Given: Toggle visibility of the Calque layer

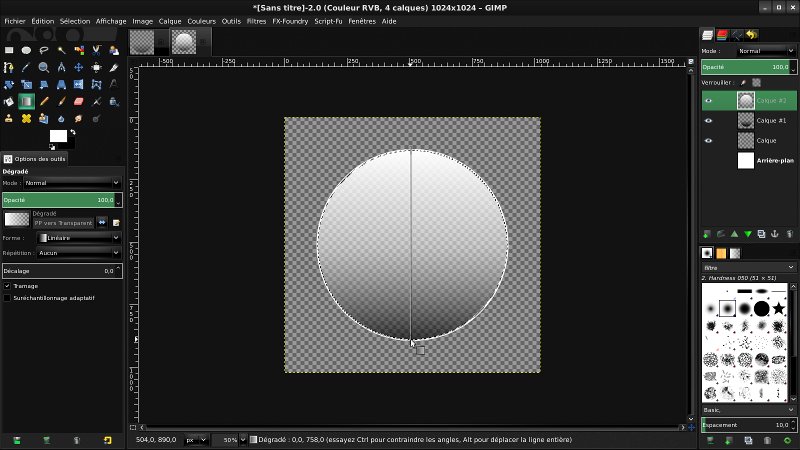Looking at the screenshot, I should click(x=708, y=140).
